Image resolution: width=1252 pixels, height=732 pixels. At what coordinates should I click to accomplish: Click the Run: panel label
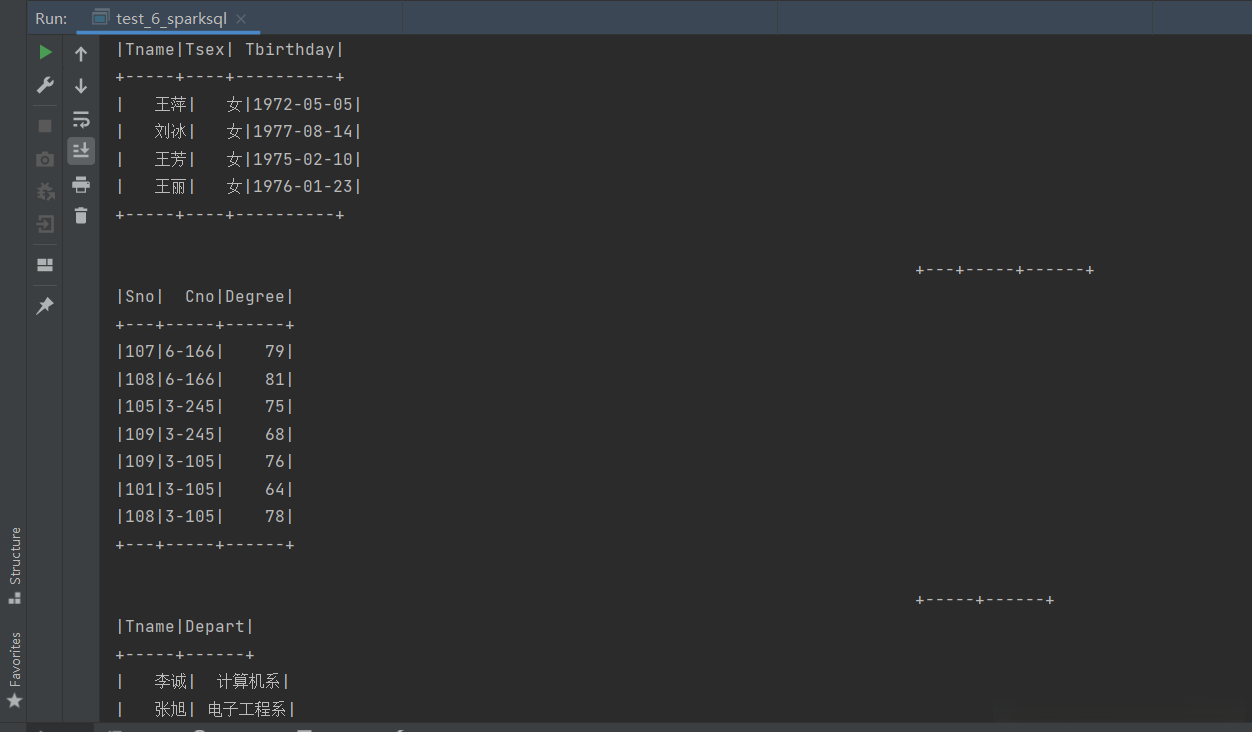click(x=51, y=18)
